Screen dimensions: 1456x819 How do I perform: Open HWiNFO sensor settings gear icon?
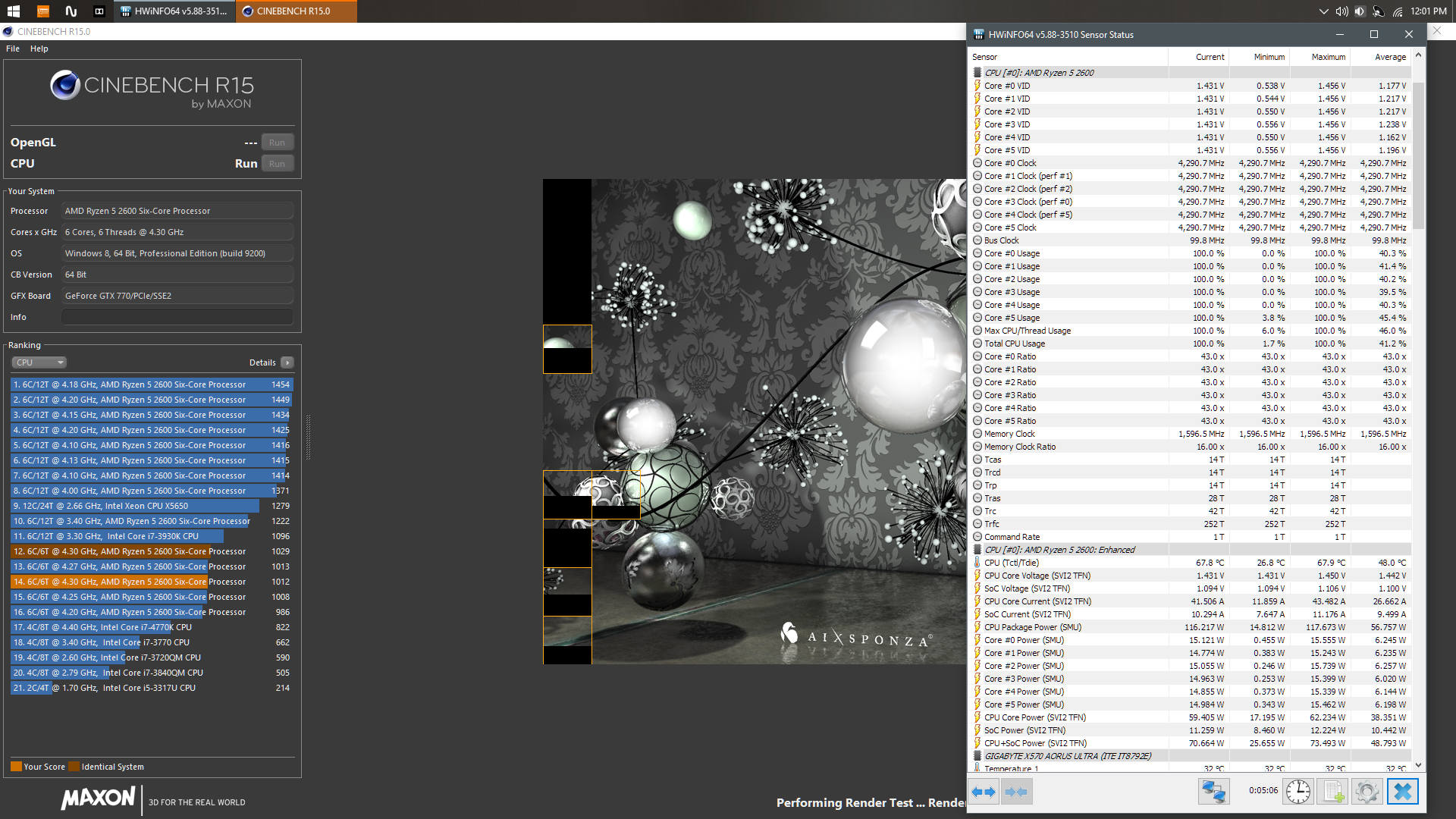[x=1367, y=792]
